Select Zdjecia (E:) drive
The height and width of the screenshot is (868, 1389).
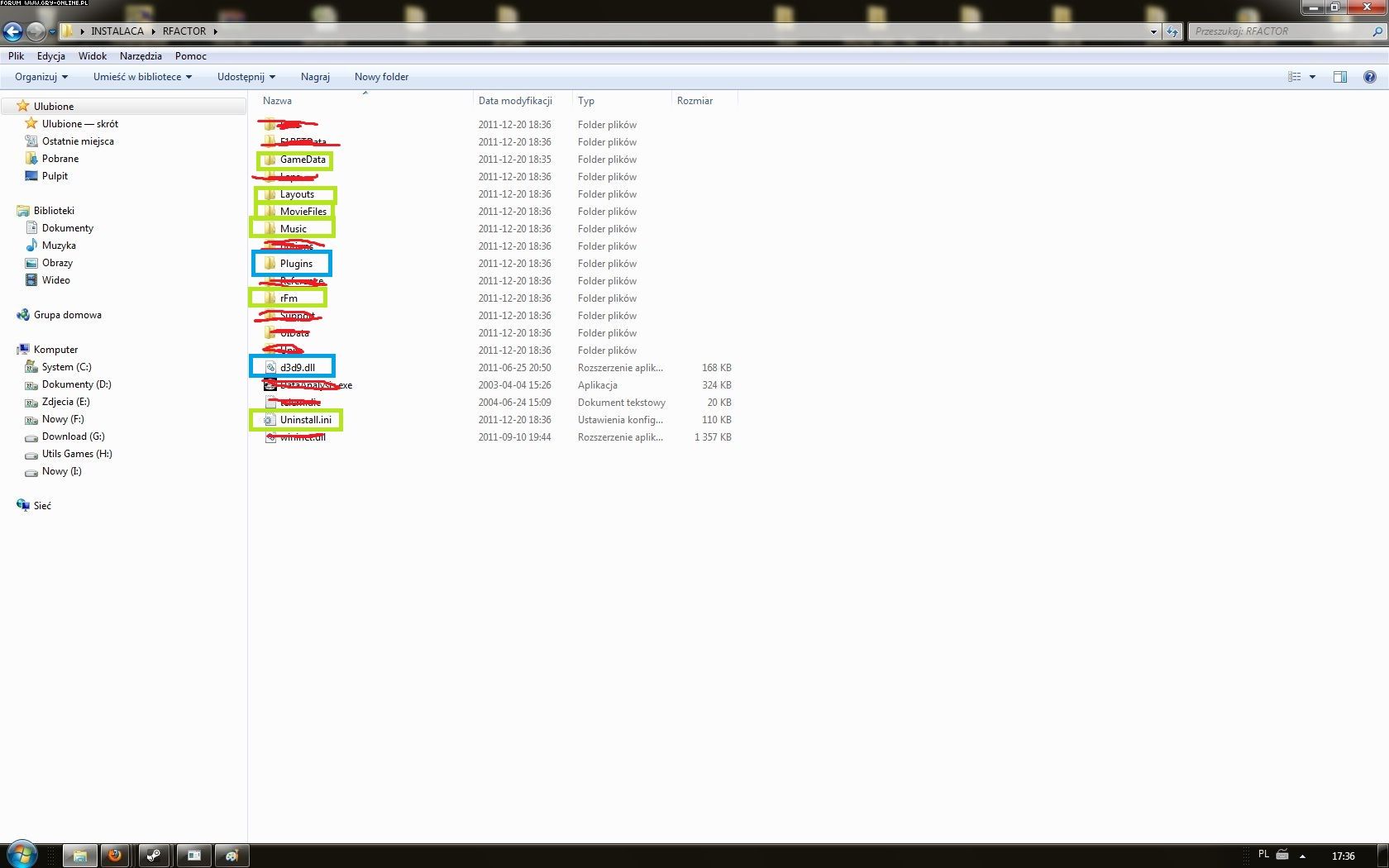[65, 402]
